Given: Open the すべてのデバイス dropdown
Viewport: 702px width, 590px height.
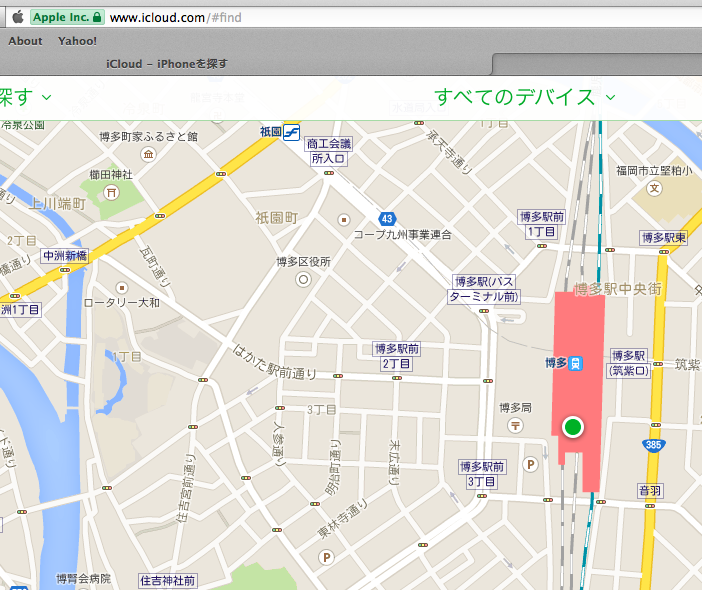Looking at the screenshot, I should 524,97.
